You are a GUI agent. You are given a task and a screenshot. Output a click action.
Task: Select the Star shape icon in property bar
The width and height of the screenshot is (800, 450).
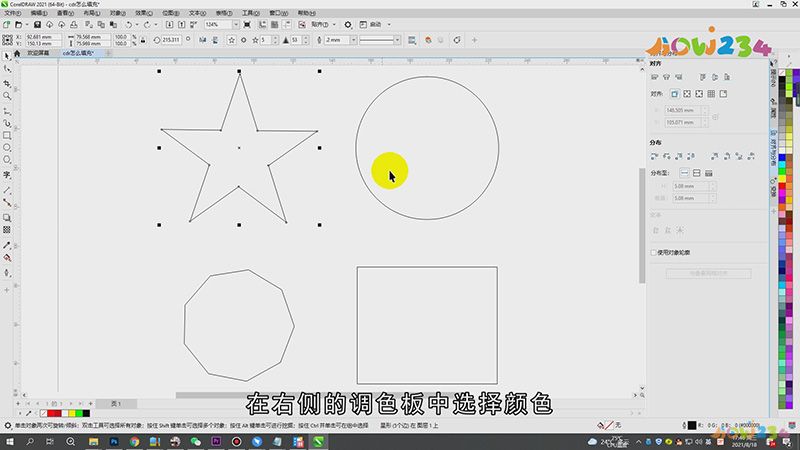click(231, 40)
